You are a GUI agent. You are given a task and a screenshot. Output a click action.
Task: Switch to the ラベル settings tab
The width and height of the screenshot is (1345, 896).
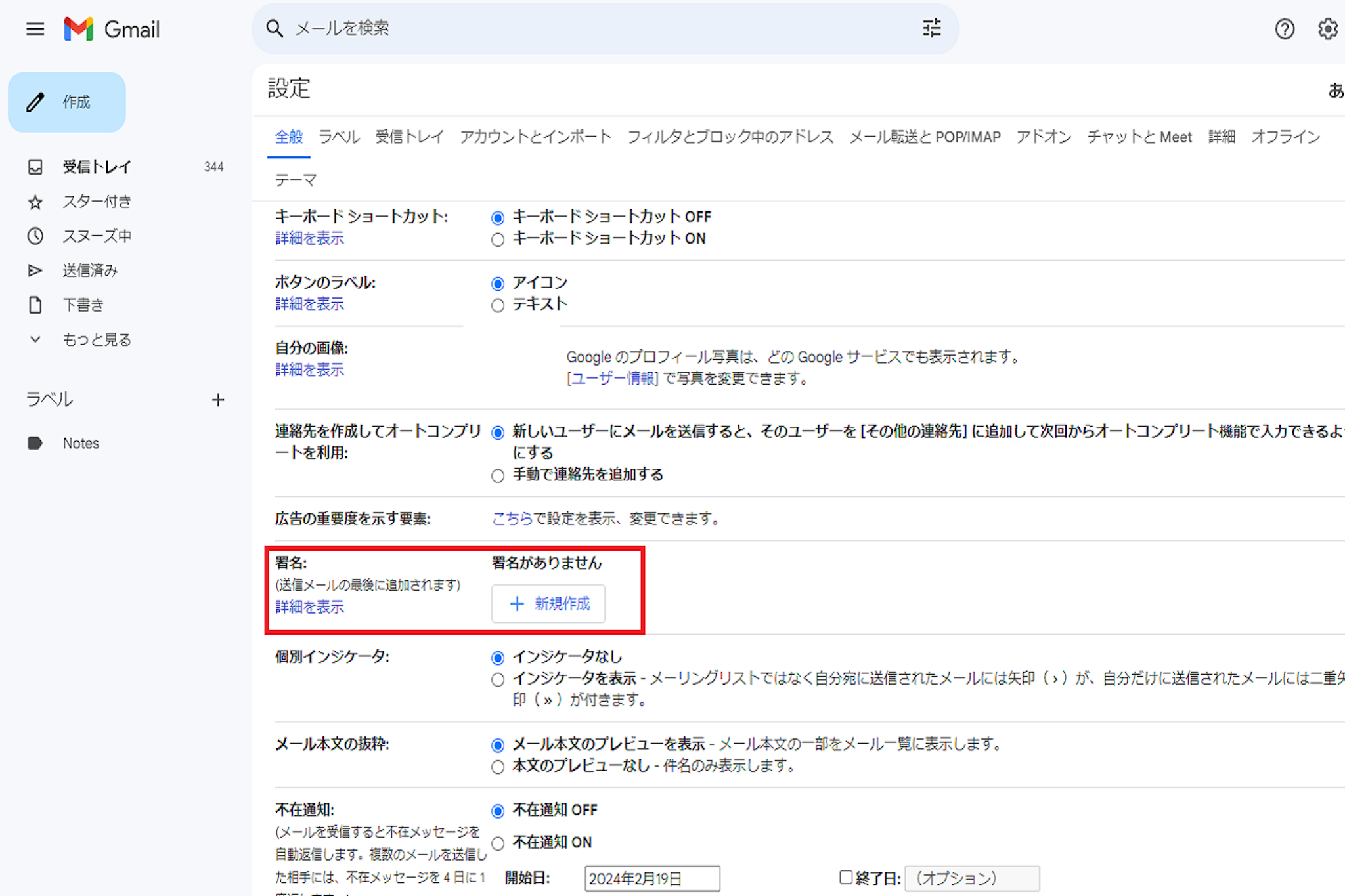tap(339, 137)
